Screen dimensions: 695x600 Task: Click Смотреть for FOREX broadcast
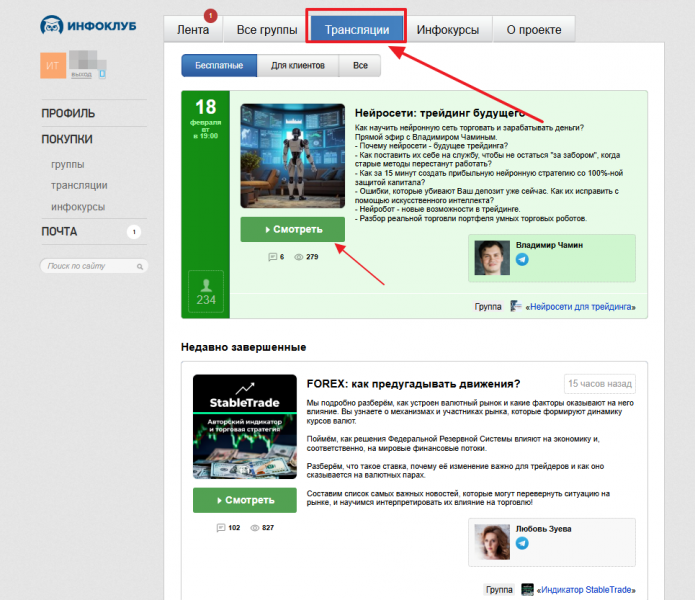245,500
